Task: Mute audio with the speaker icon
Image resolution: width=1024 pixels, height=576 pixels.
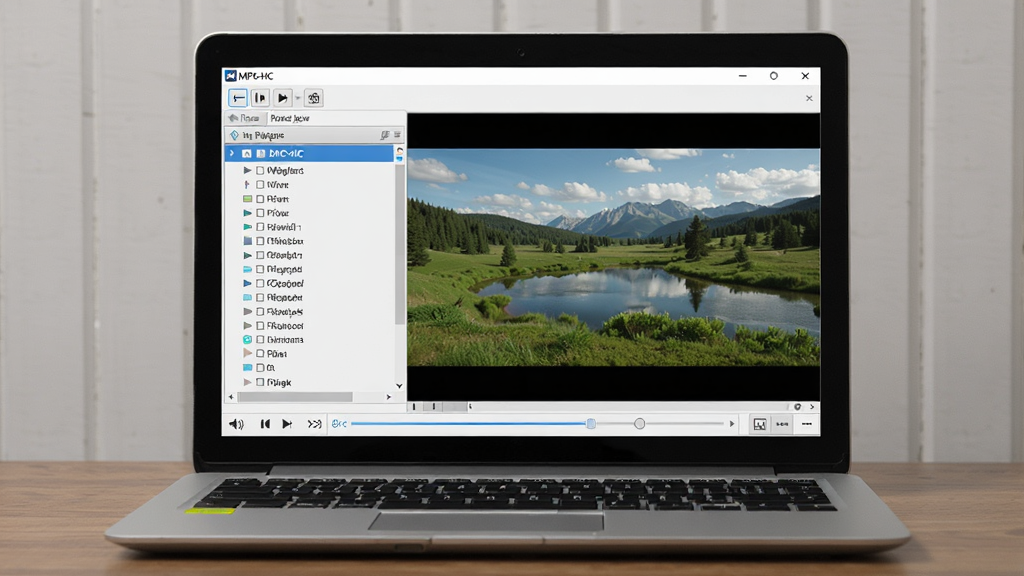Action: [236, 424]
